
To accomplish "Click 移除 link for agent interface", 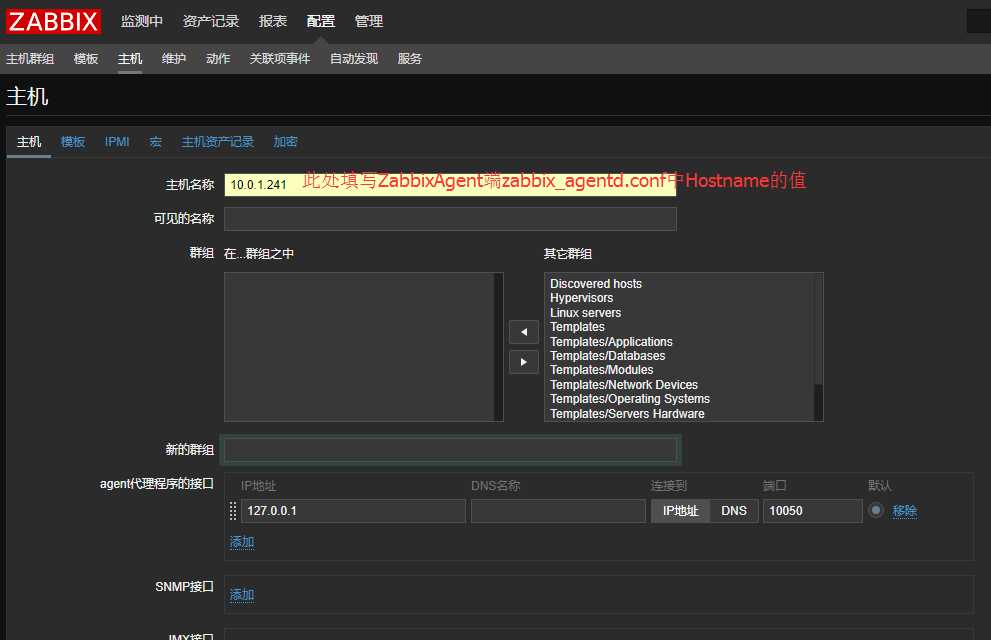I will point(904,510).
